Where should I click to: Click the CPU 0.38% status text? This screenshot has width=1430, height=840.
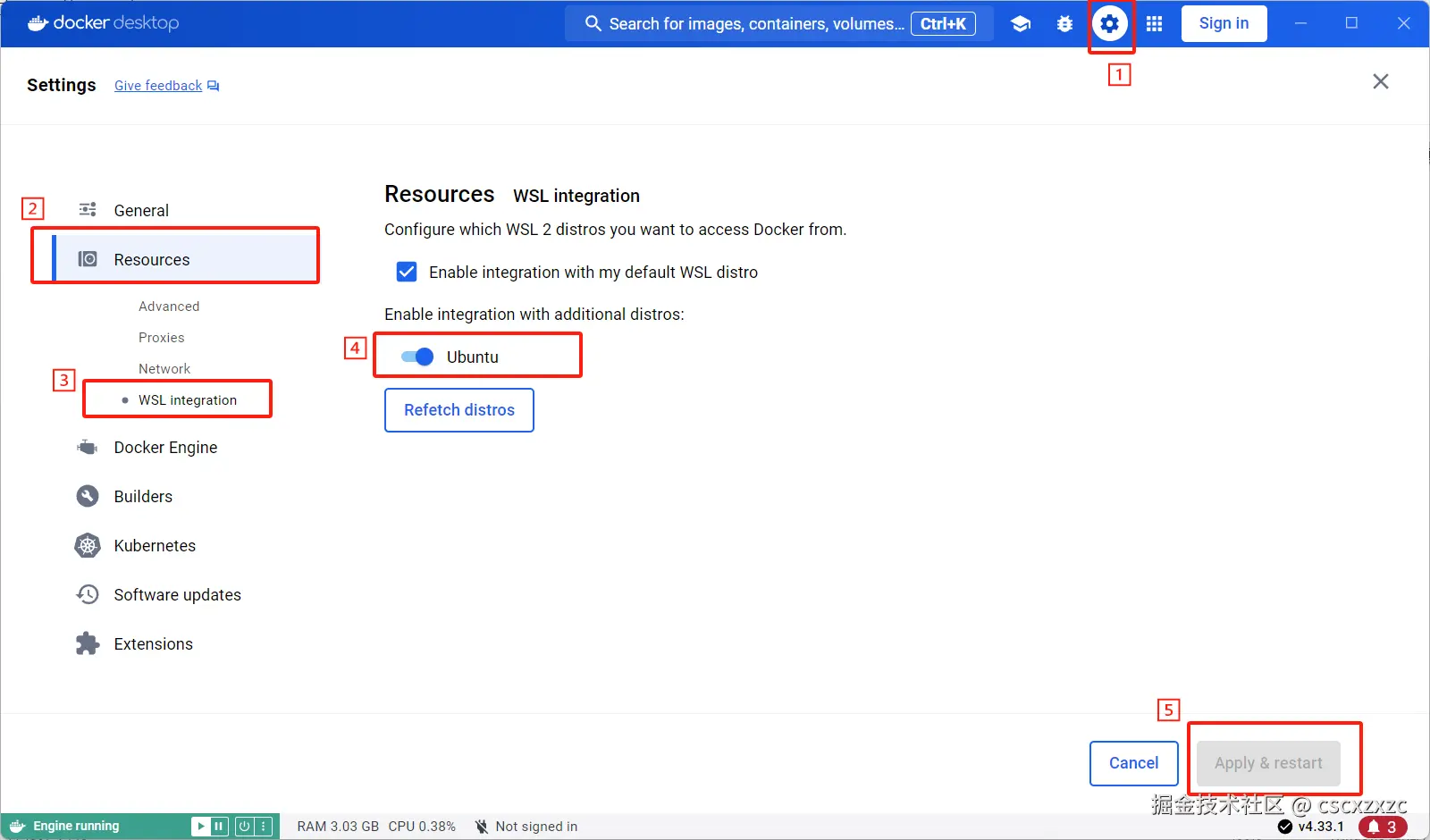[422, 827]
